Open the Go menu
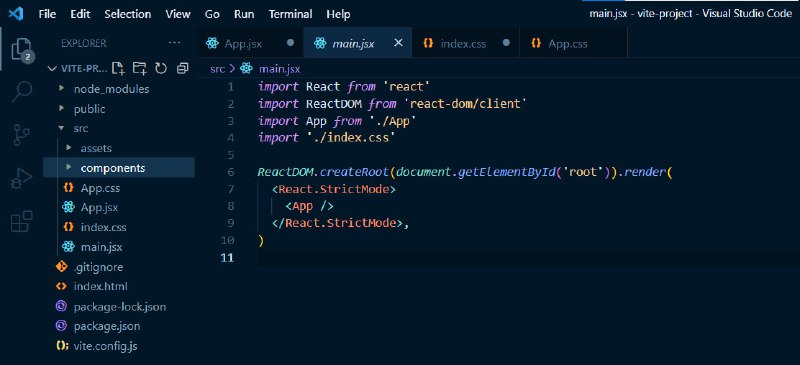Screen dimensions: 800x365 click(212, 14)
